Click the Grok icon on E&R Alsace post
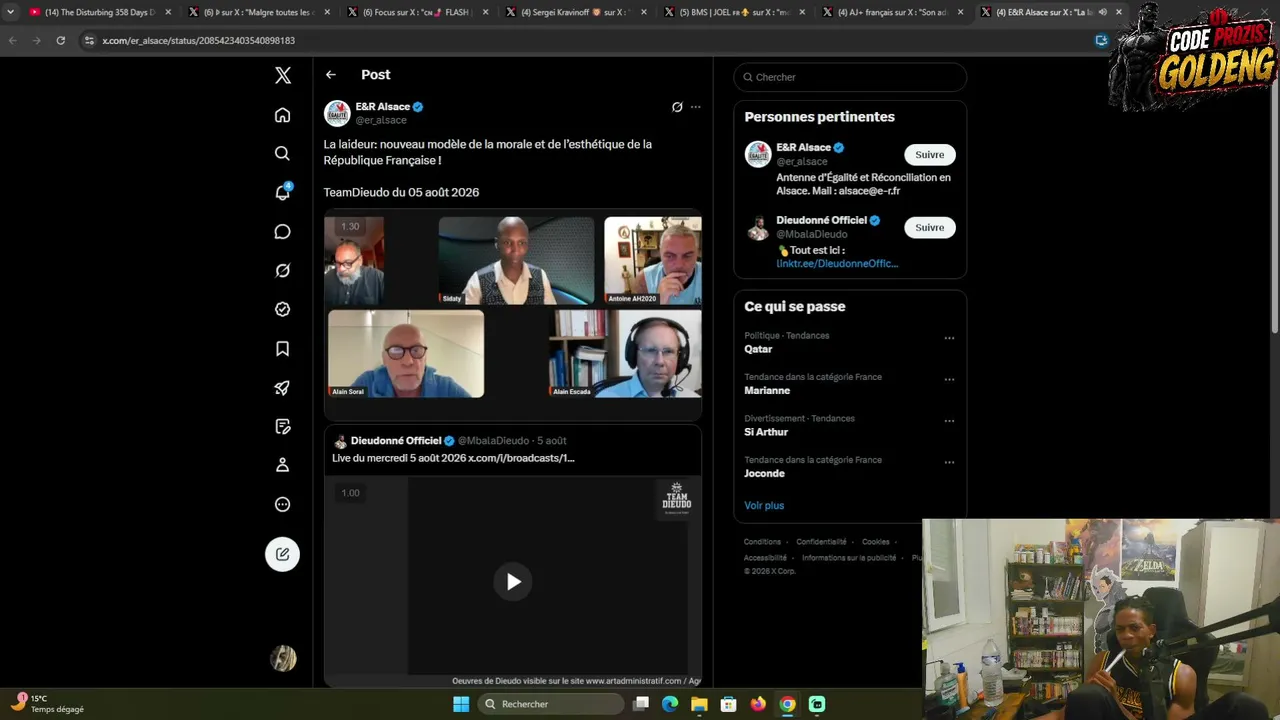This screenshot has height=720, width=1280. coord(677,107)
